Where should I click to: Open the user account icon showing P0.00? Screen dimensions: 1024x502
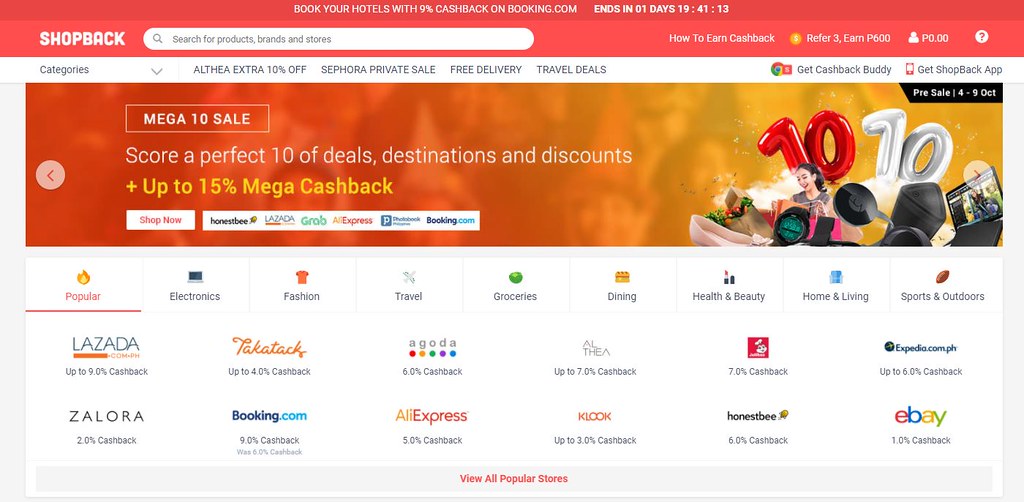coord(913,38)
